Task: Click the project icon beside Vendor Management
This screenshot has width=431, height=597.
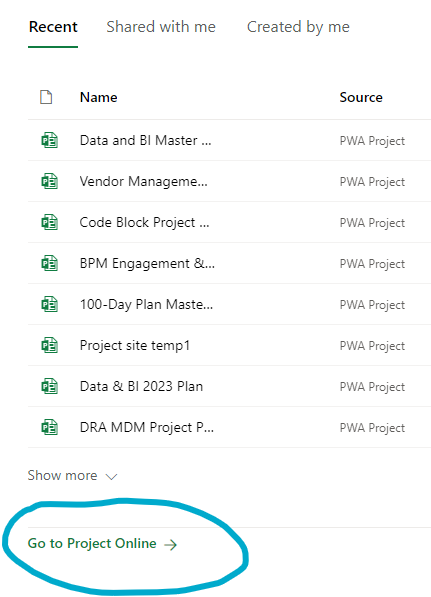Action: coord(49,181)
